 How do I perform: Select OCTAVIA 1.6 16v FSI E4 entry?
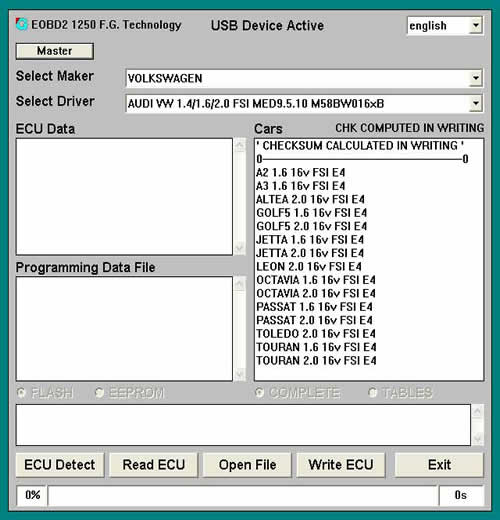(316, 280)
